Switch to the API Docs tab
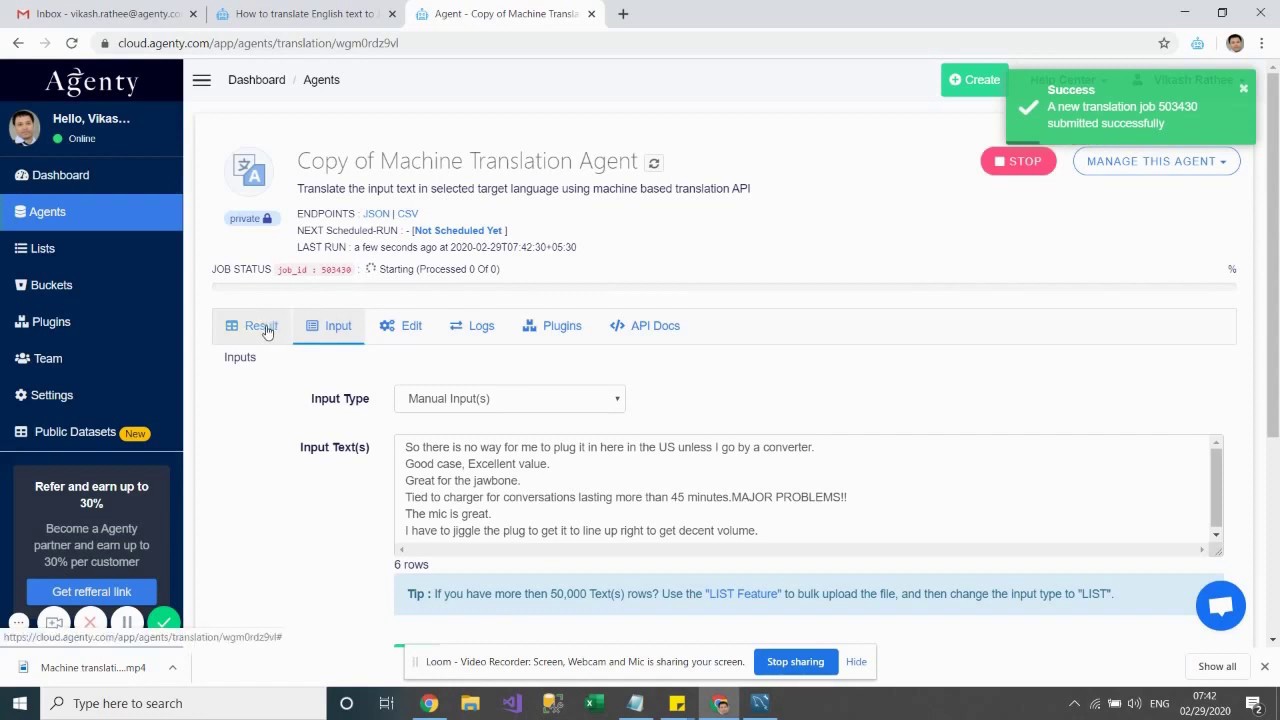1280x720 pixels. 645,326
